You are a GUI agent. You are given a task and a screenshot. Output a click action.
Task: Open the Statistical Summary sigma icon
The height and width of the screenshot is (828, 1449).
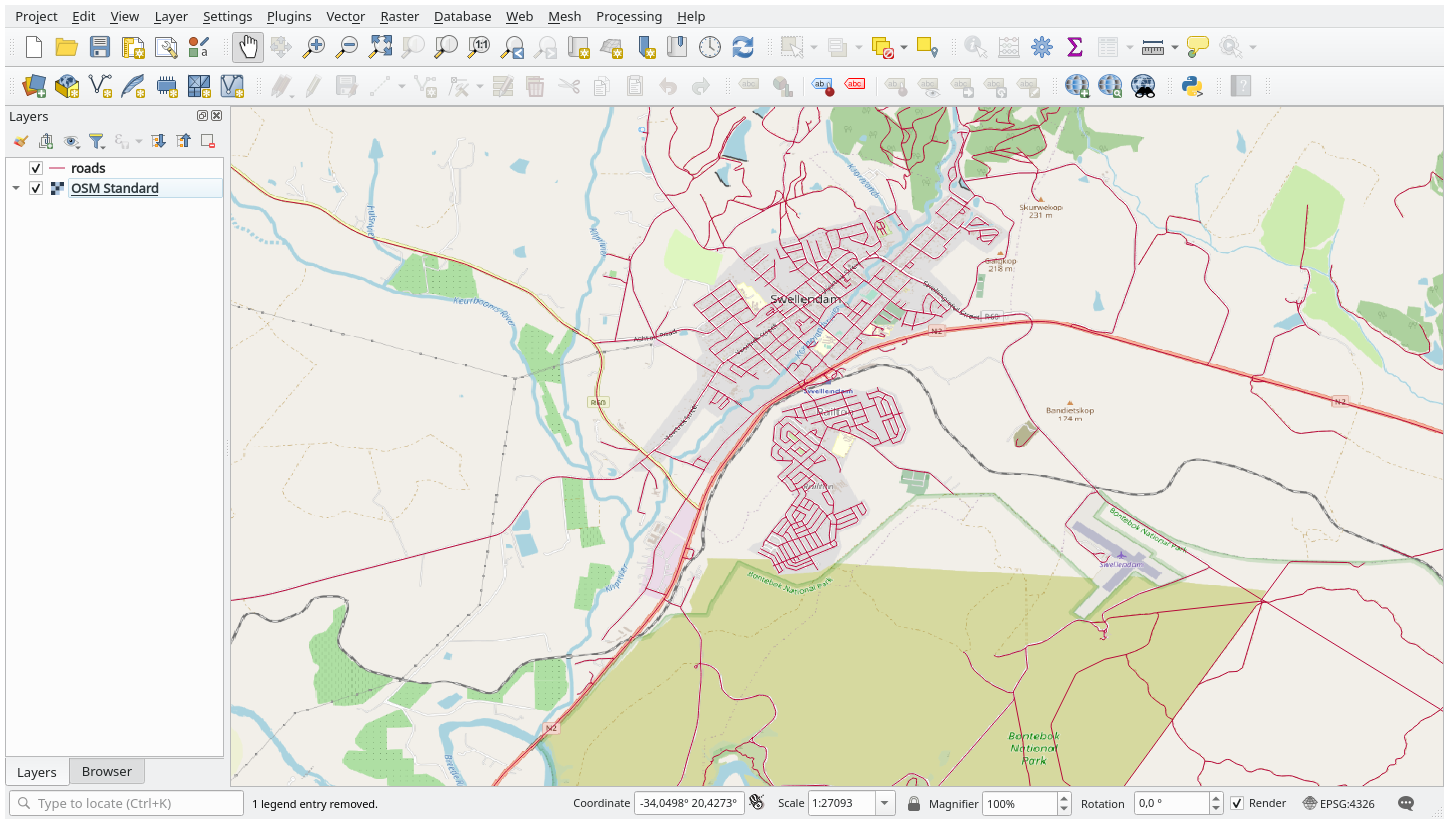pos(1075,47)
